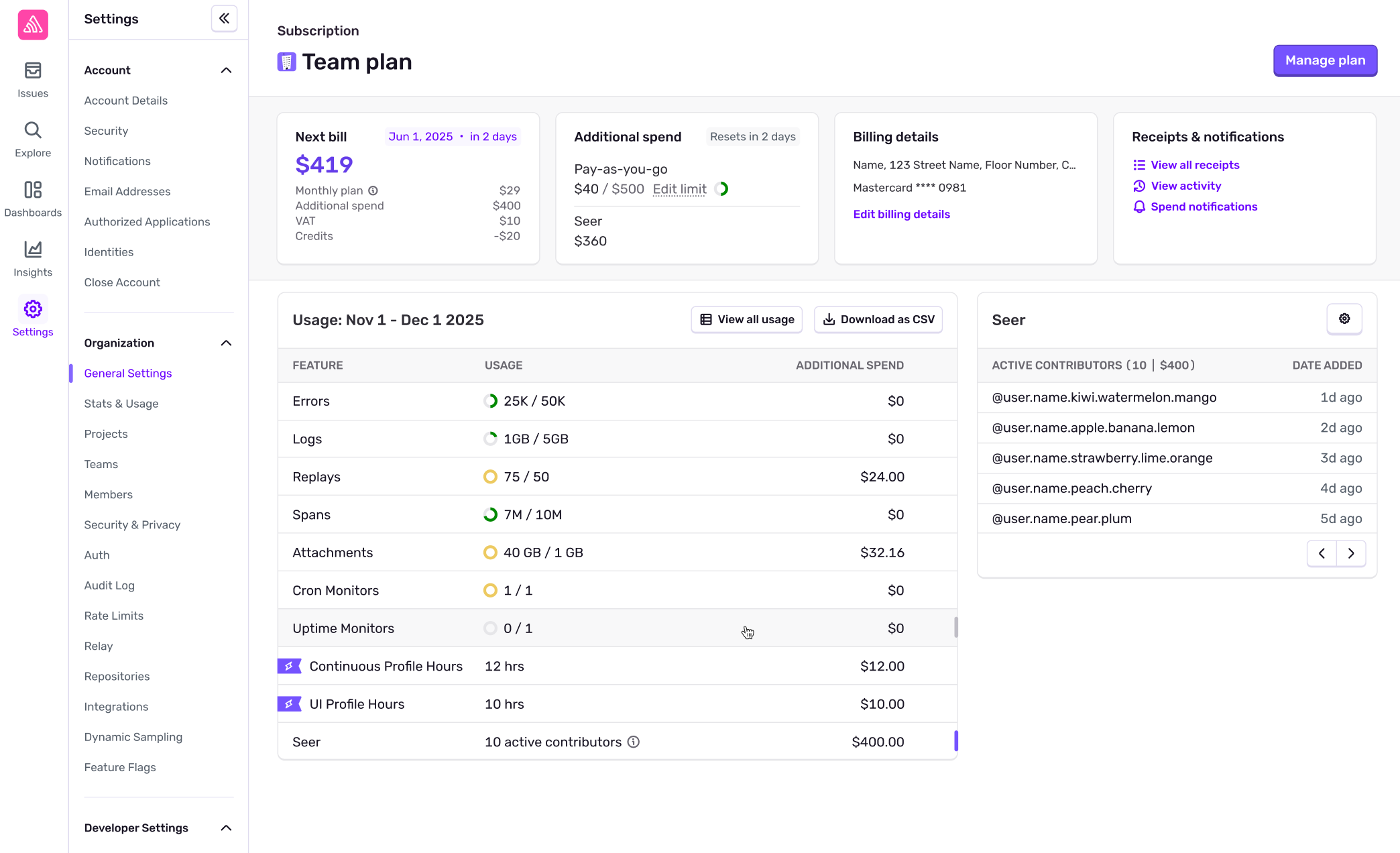Screen dimensions: 1400x853
Task: Click info icon beside active contributors
Action: point(634,742)
